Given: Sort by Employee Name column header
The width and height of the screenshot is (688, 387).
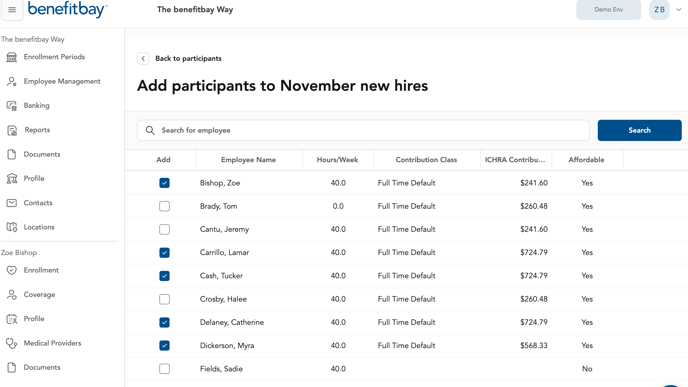Looking at the screenshot, I should pos(248,160).
